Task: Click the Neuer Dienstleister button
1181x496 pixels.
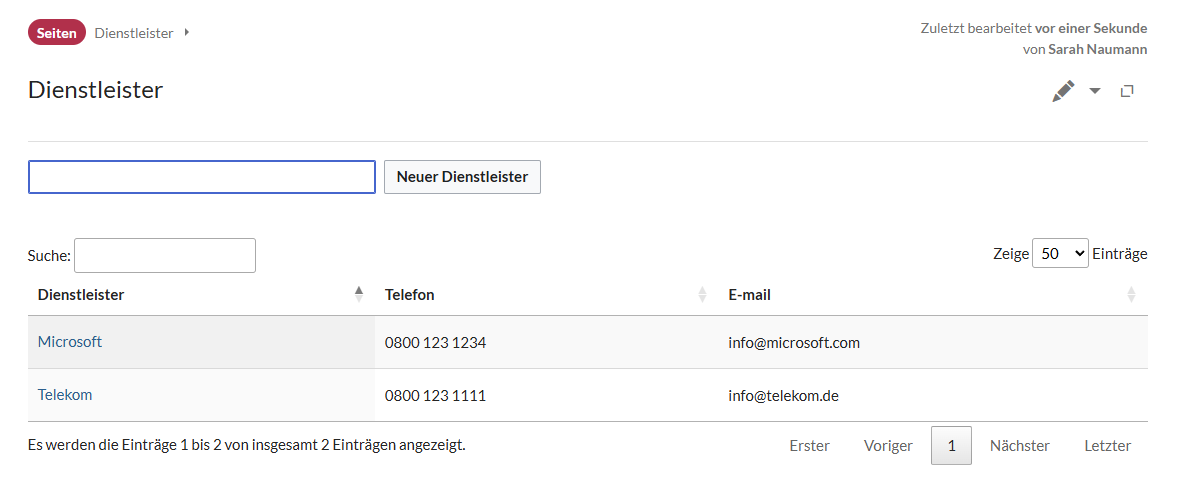Action: [x=462, y=177]
